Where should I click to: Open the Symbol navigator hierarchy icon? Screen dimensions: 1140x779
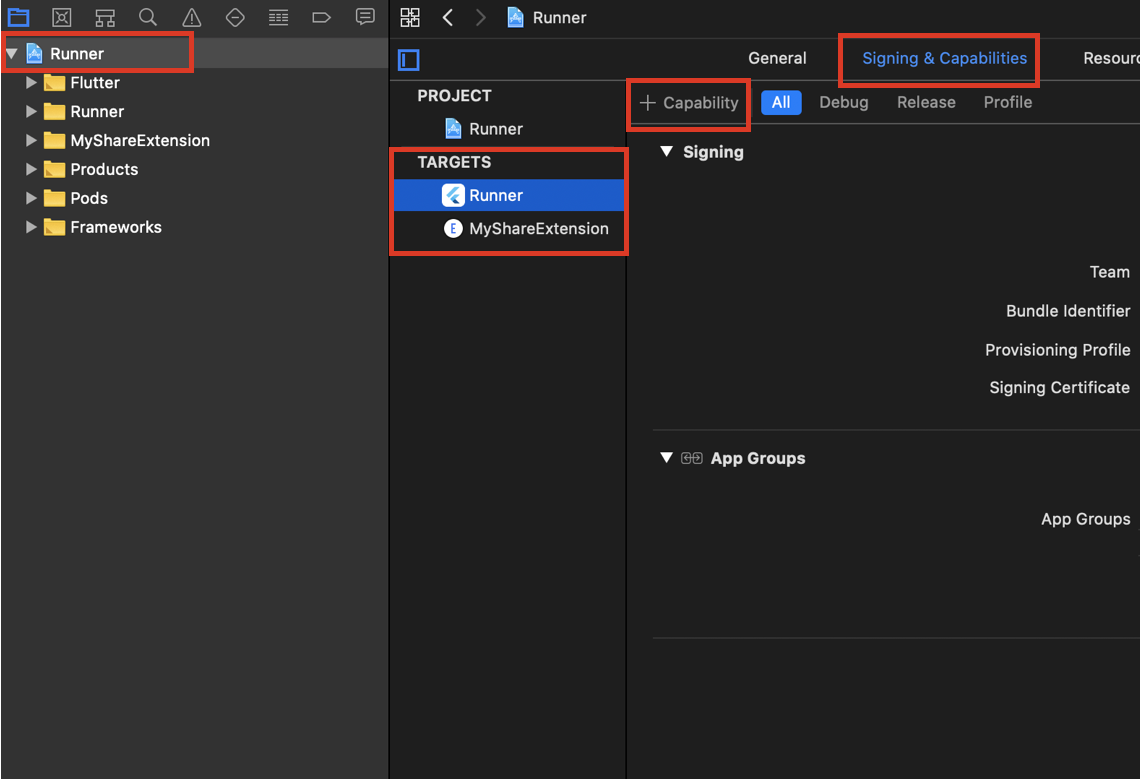[105, 17]
